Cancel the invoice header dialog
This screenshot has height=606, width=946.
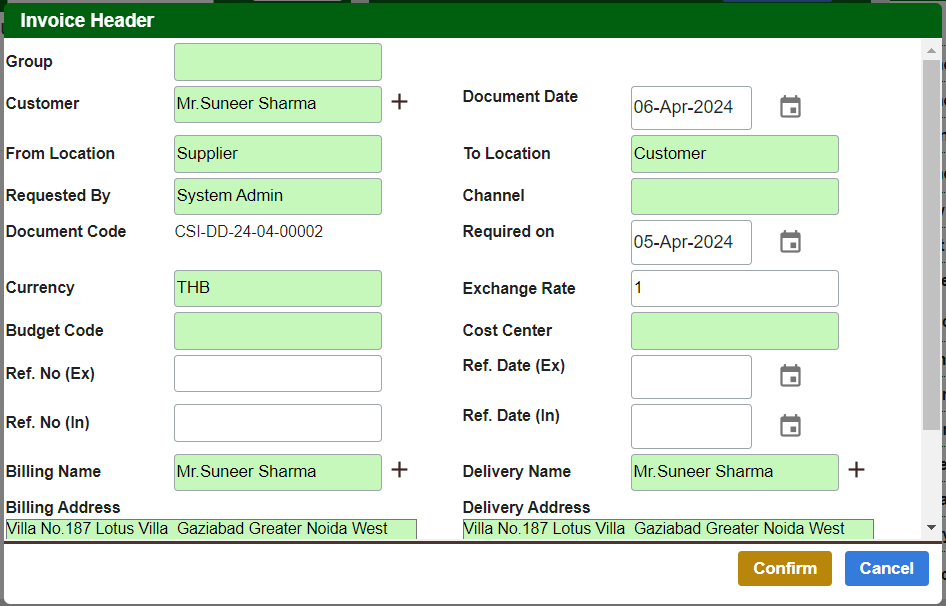886,568
